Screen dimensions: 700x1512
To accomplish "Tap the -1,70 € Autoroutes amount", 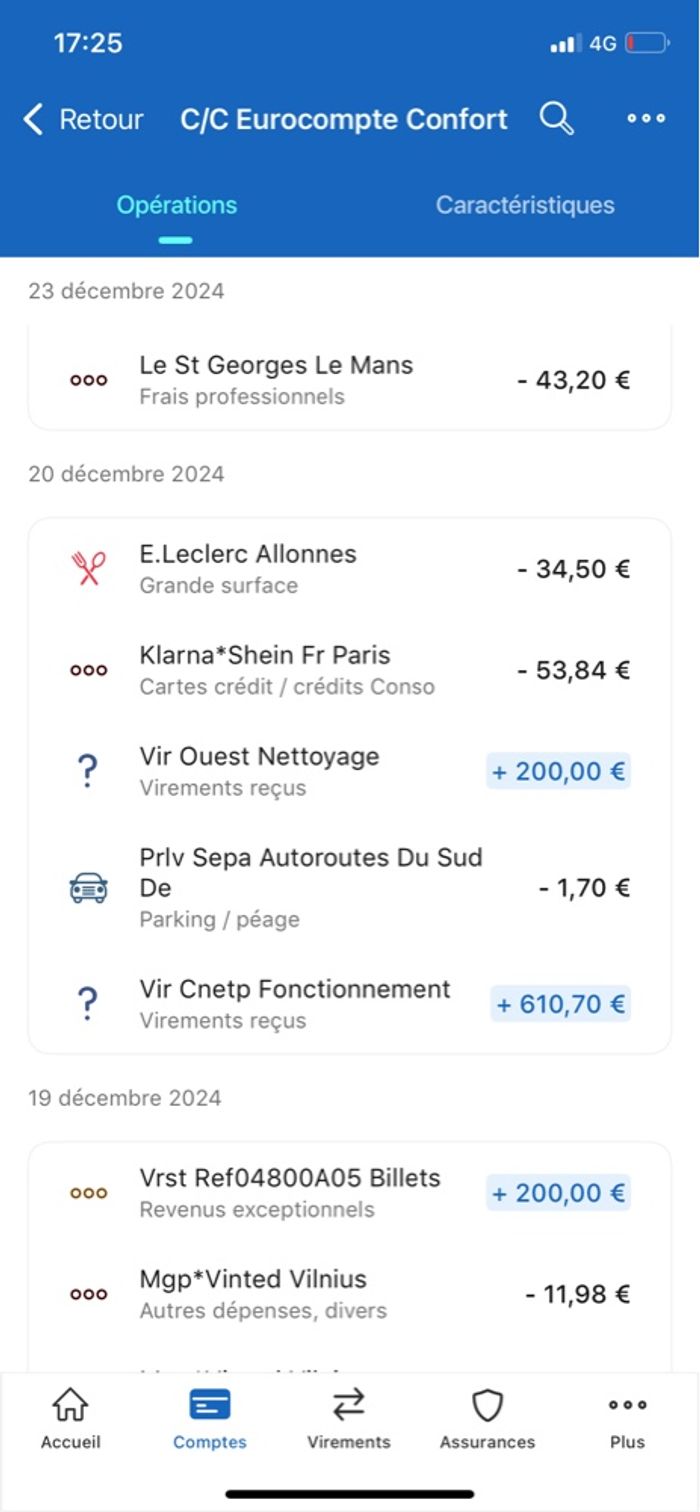I will [584, 888].
